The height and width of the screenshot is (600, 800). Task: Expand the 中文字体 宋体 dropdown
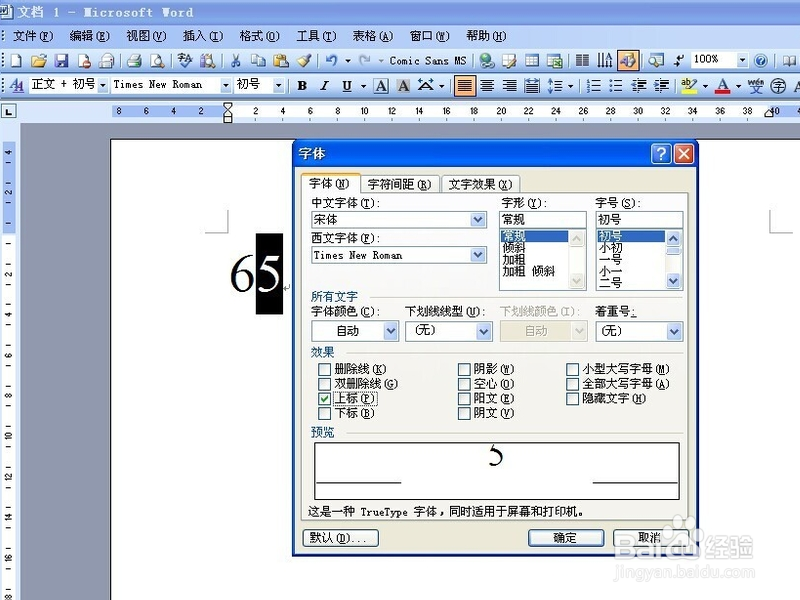pos(478,220)
